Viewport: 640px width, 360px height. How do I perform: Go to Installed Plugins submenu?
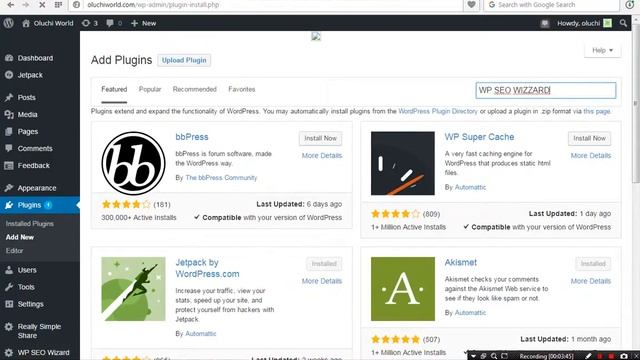click(x=30, y=224)
